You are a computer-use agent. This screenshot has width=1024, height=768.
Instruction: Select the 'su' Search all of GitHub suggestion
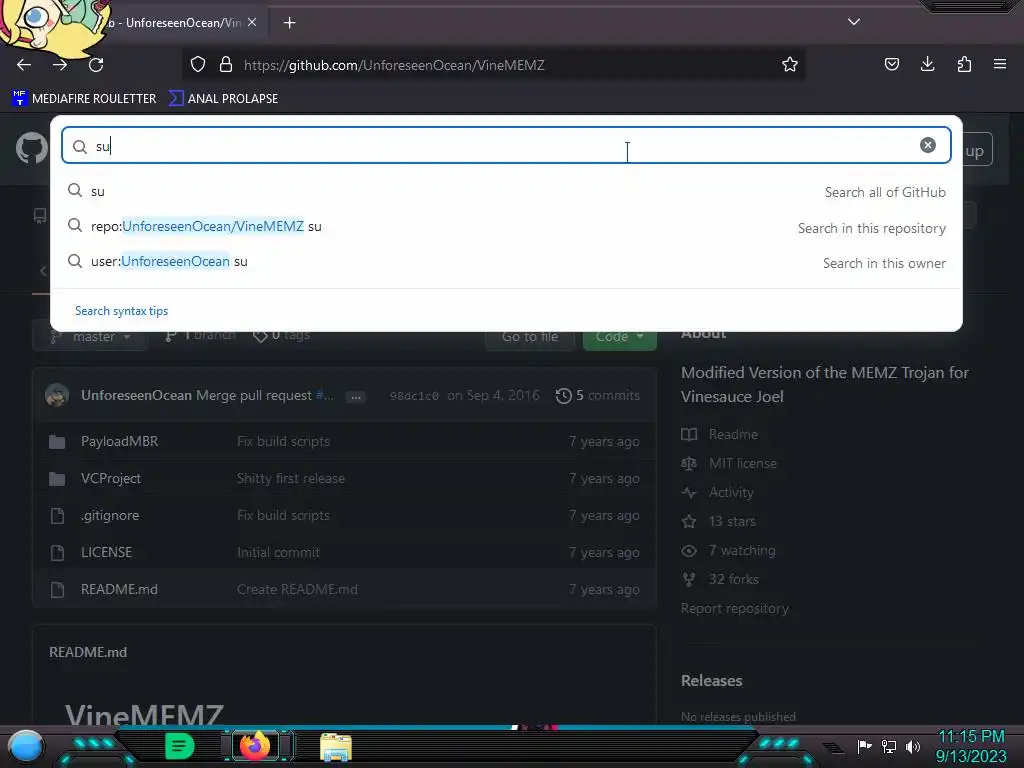coord(506,191)
